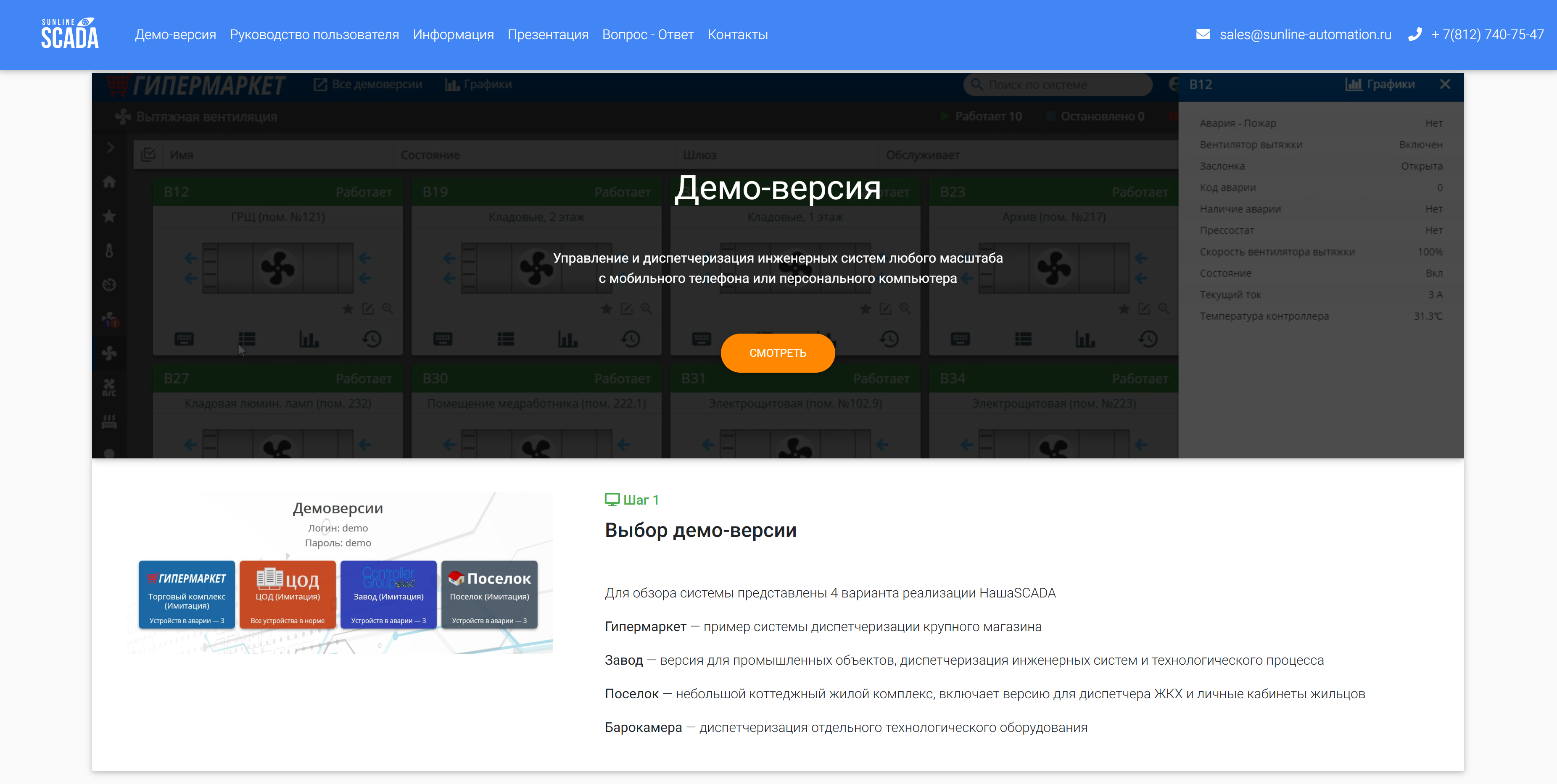The width and height of the screenshot is (1557, 784).
Task: Click the home icon in dark sidebar
Action: tap(109, 182)
